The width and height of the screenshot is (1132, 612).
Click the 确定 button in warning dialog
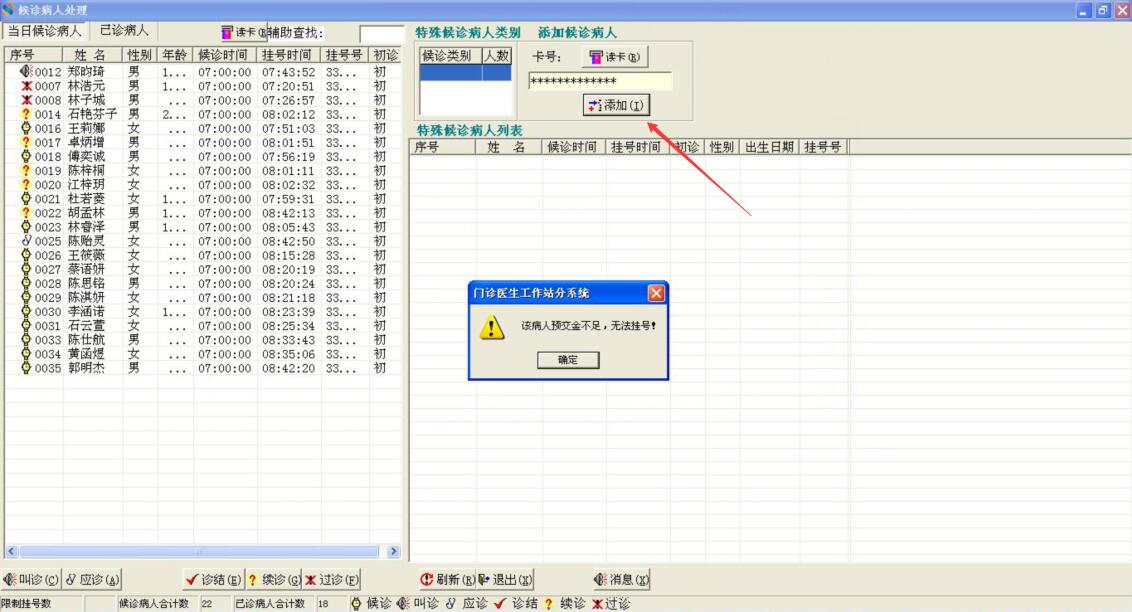568,359
